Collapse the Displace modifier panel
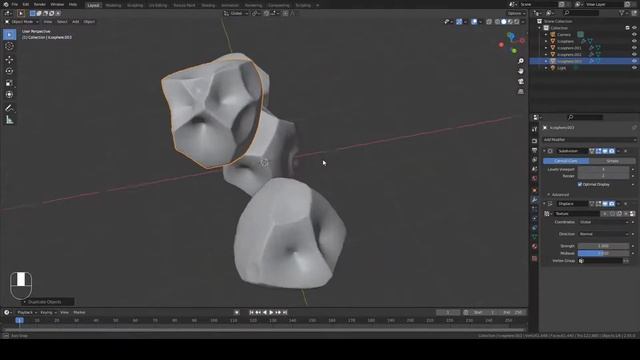This screenshot has width=640, height=360. 544,204
